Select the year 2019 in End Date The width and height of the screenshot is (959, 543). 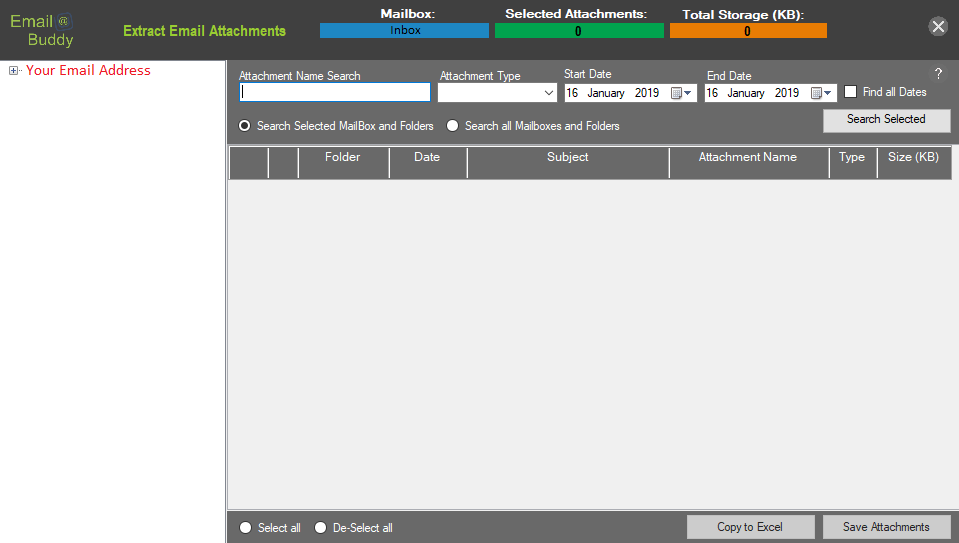point(787,93)
